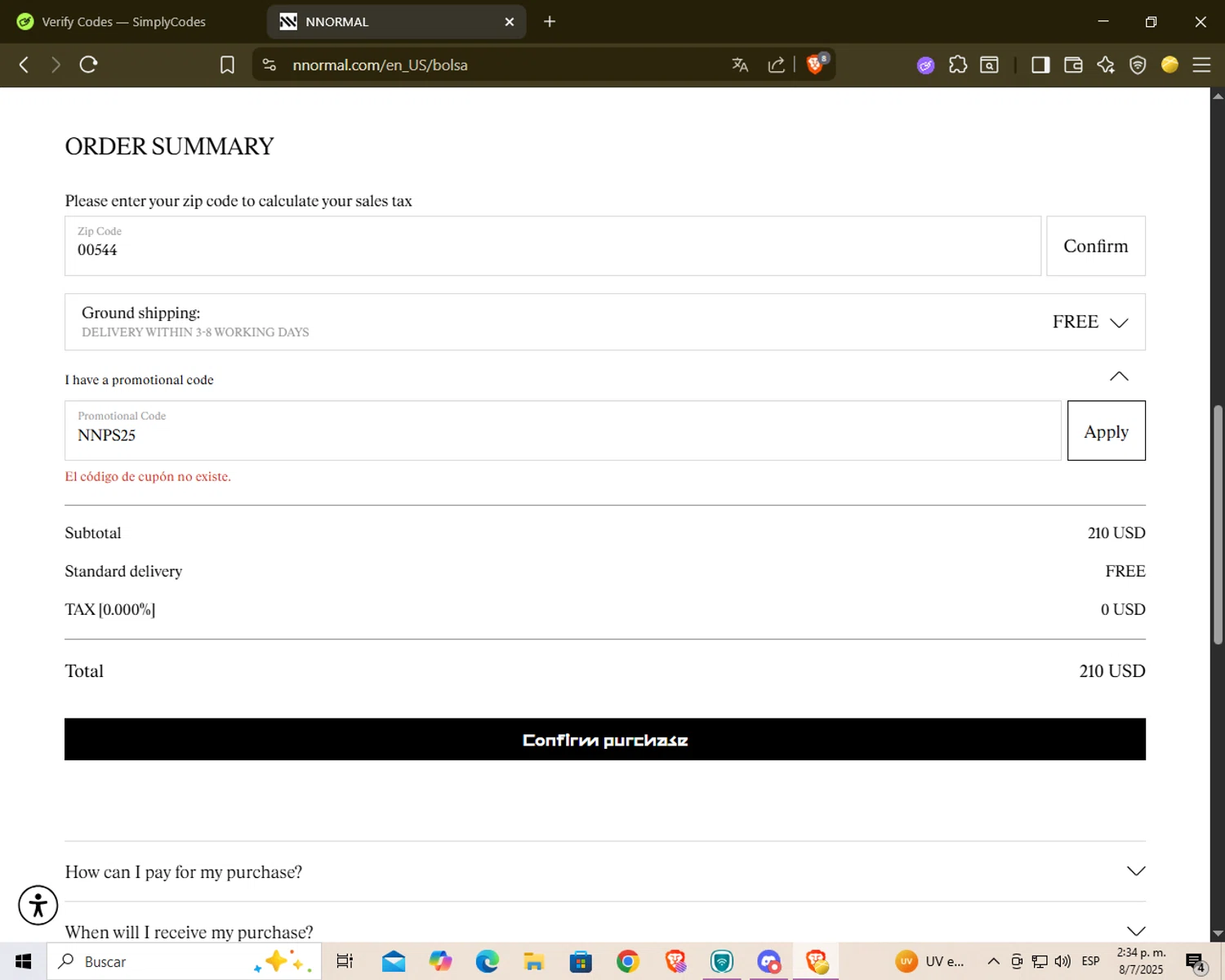Screen dimensions: 1225x980
Task: Click the Buscar taskbar search box
Action: tap(184, 961)
